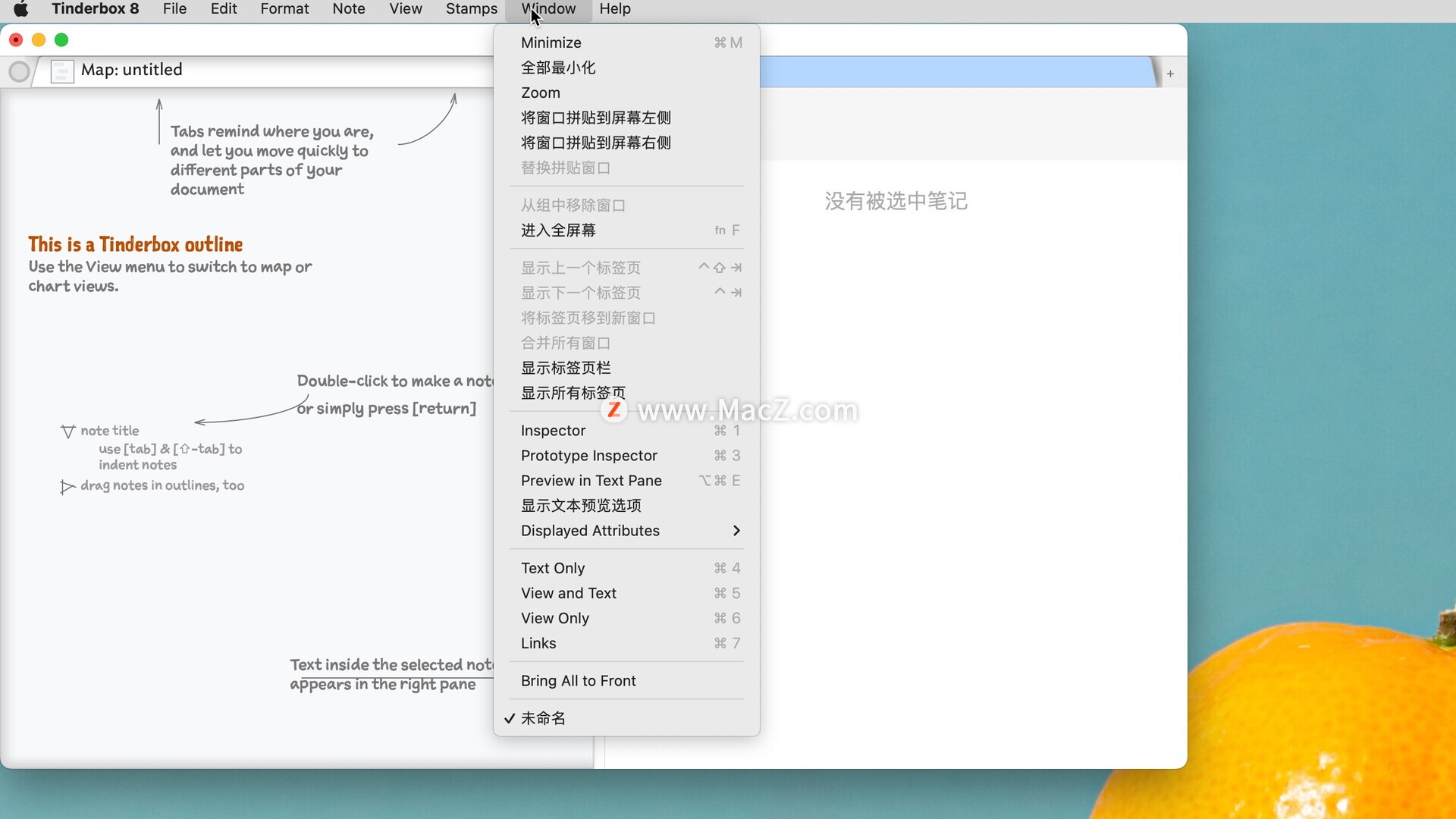Choose 进入全屏幕 menu item
The image size is (1456, 819).
click(x=626, y=230)
